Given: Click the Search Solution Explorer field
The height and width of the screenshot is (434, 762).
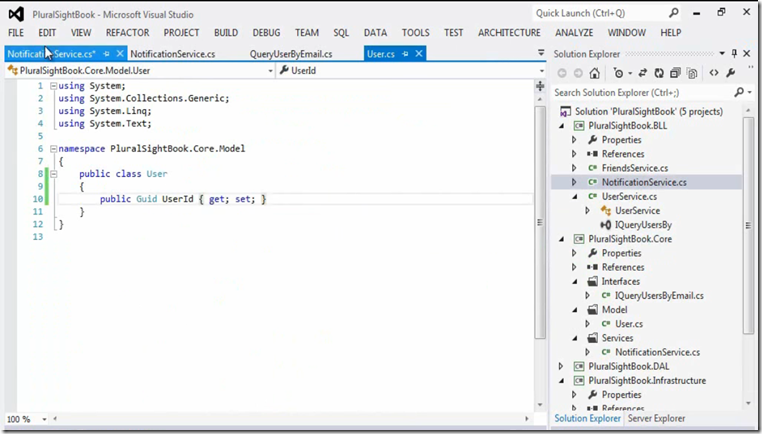Looking at the screenshot, I should [x=642, y=92].
